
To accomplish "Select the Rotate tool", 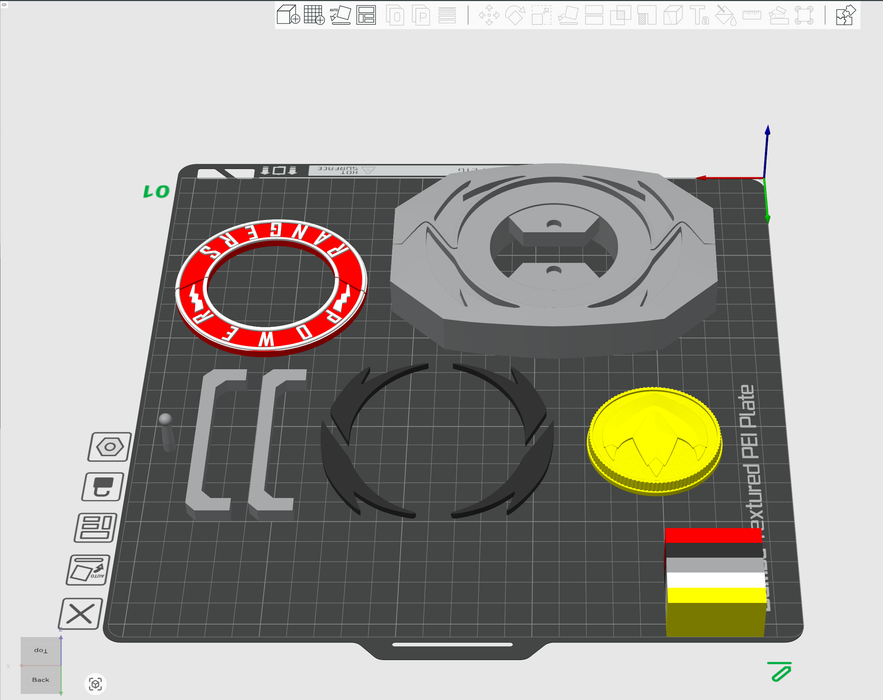I will [x=515, y=16].
